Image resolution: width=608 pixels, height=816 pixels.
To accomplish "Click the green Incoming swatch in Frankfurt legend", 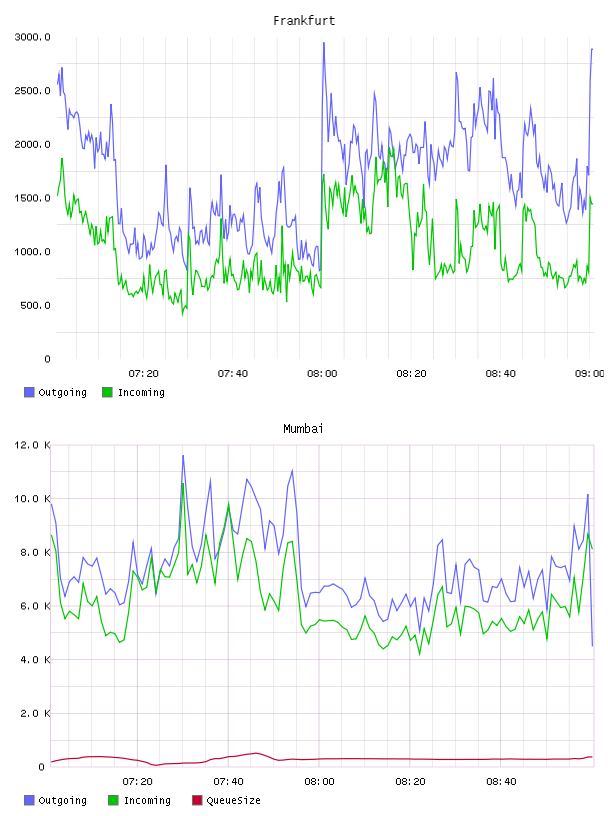I will coord(107,392).
